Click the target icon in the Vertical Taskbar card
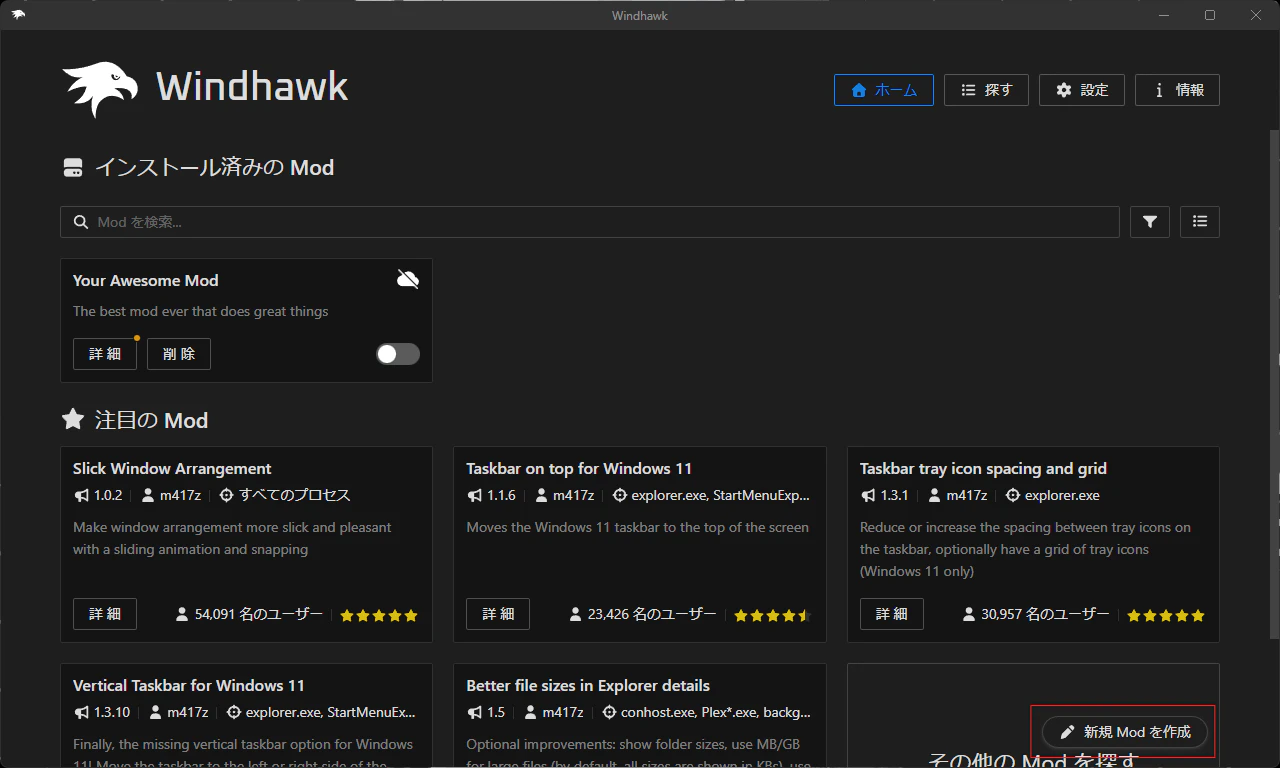 pyautogui.click(x=234, y=712)
